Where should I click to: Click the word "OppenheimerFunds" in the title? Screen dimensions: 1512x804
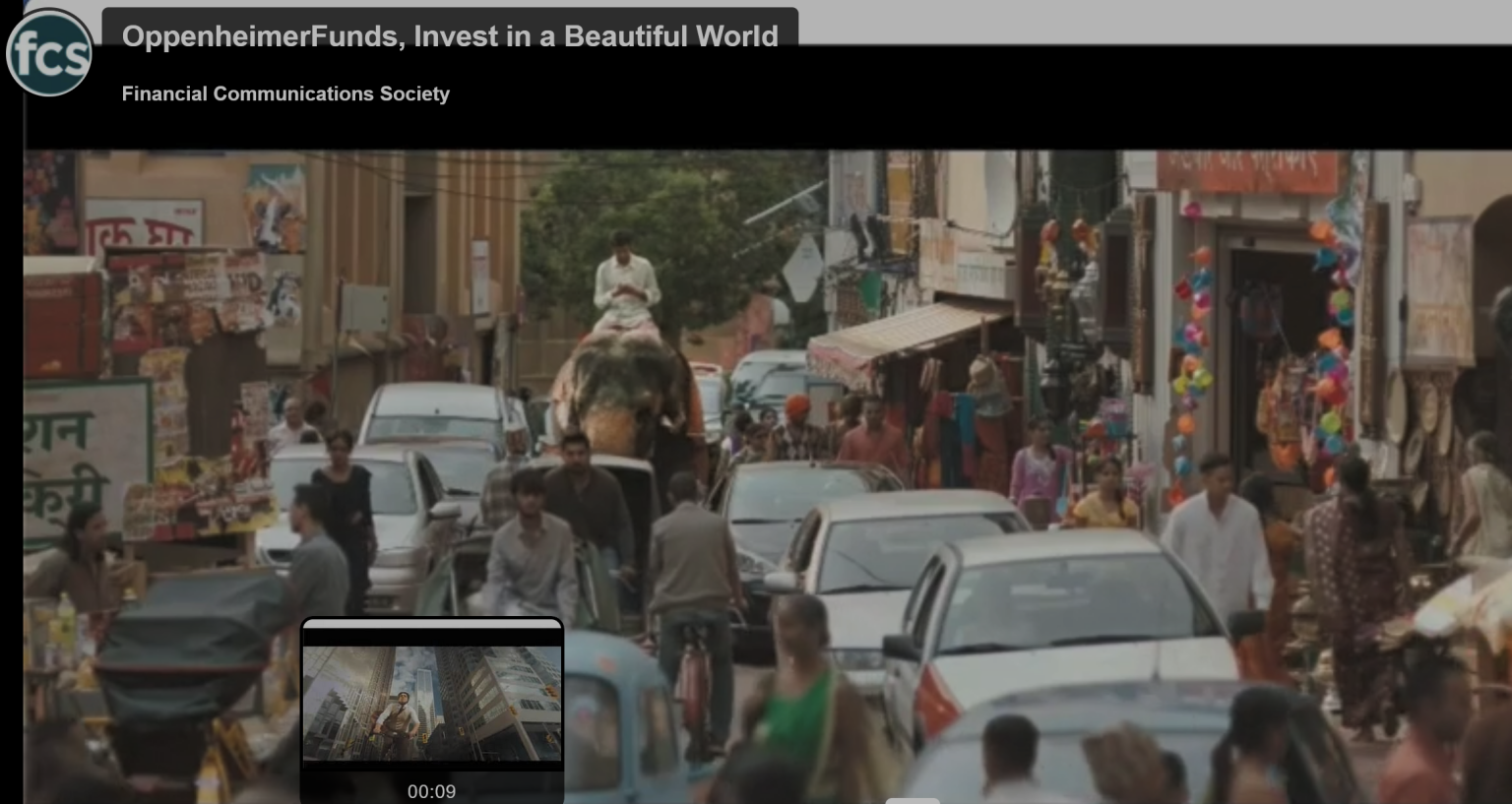[x=260, y=36]
